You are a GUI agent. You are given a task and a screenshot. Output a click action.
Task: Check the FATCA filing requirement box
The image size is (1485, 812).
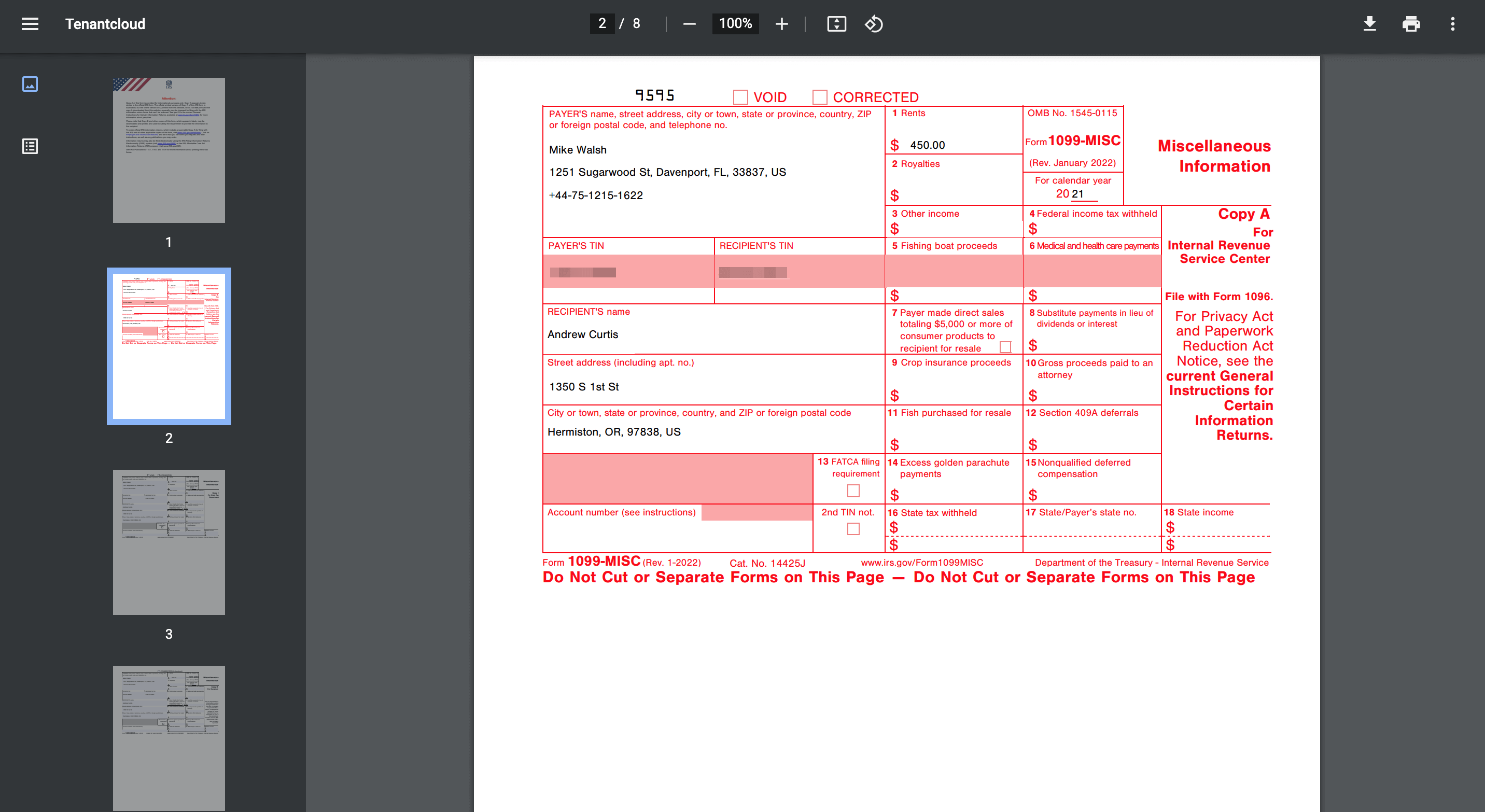point(853,491)
